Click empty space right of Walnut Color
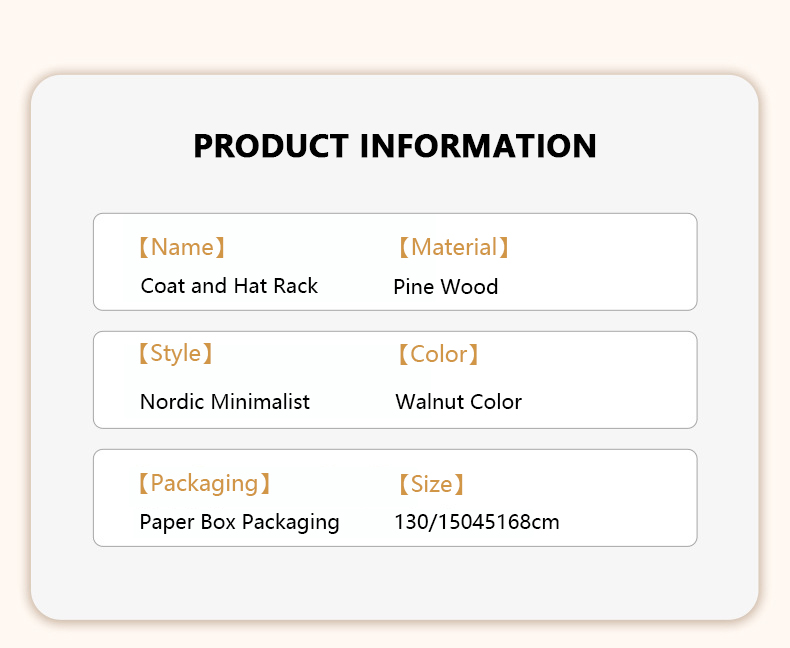790x648 pixels. [610, 402]
